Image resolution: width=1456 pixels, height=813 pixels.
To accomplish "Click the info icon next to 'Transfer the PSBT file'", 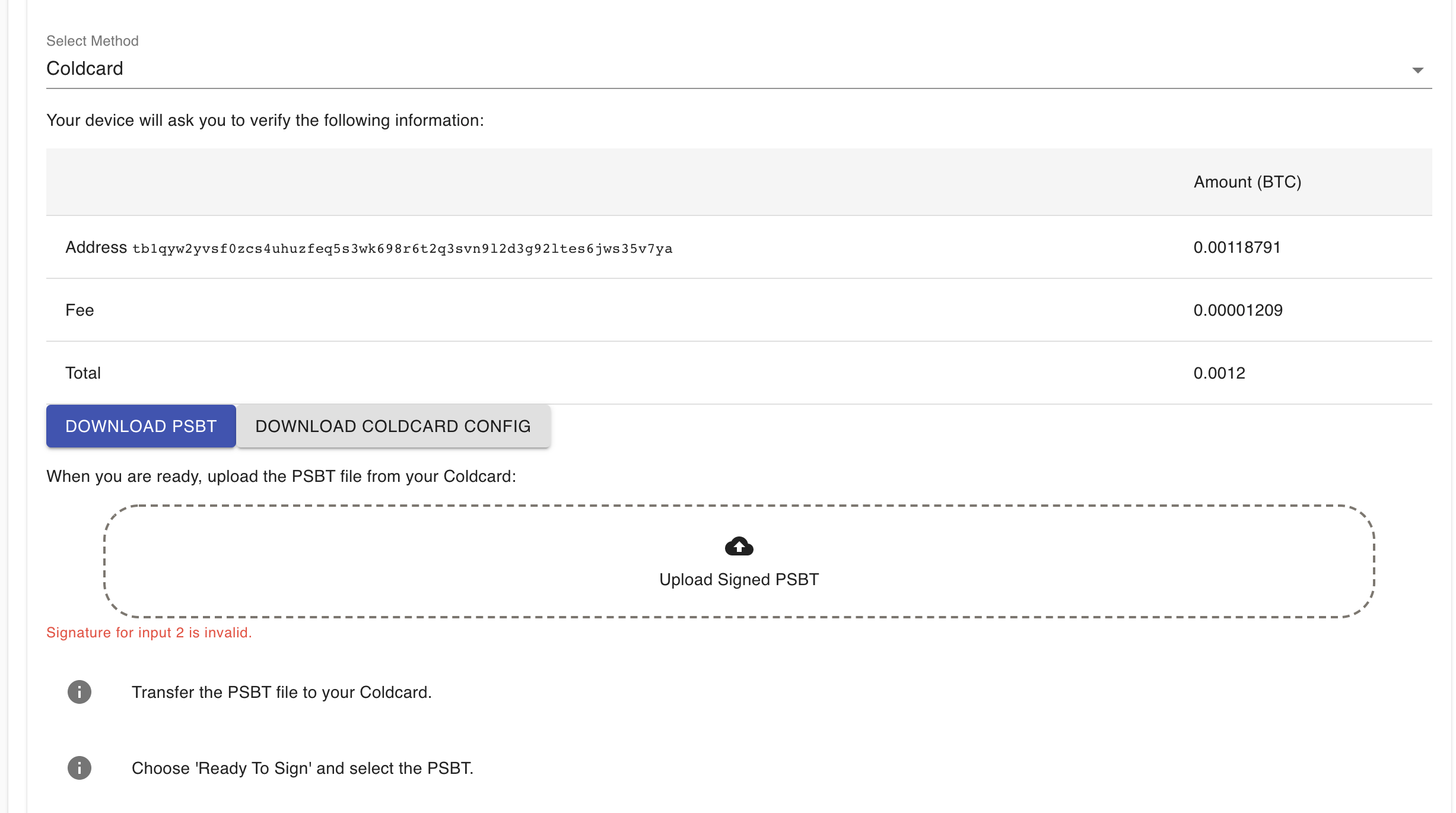I will [x=80, y=692].
